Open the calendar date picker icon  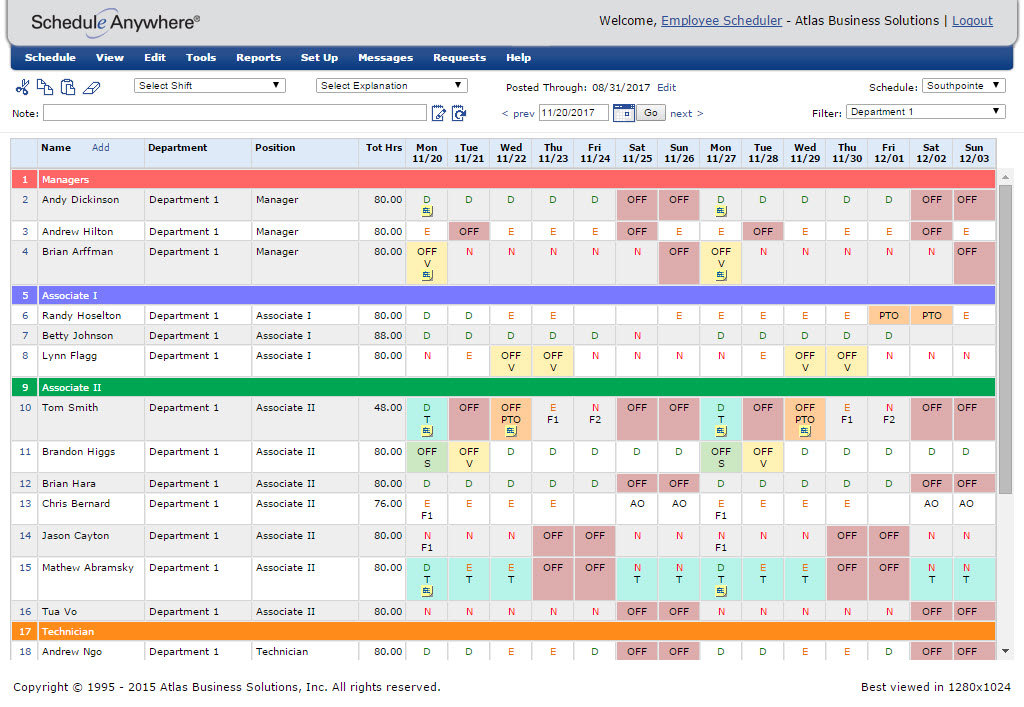click(x=623, y=113)
